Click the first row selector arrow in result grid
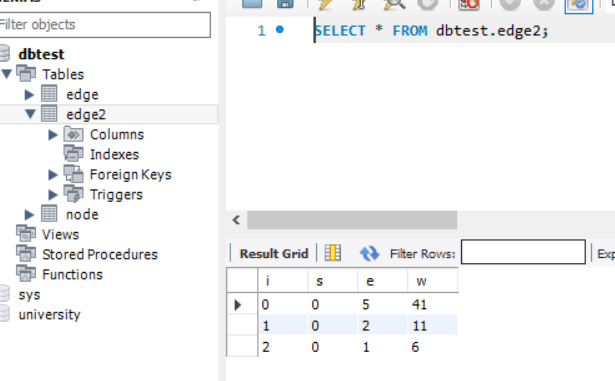The width and height of the screenshot is (615, 381). click(x=238, y=305)
